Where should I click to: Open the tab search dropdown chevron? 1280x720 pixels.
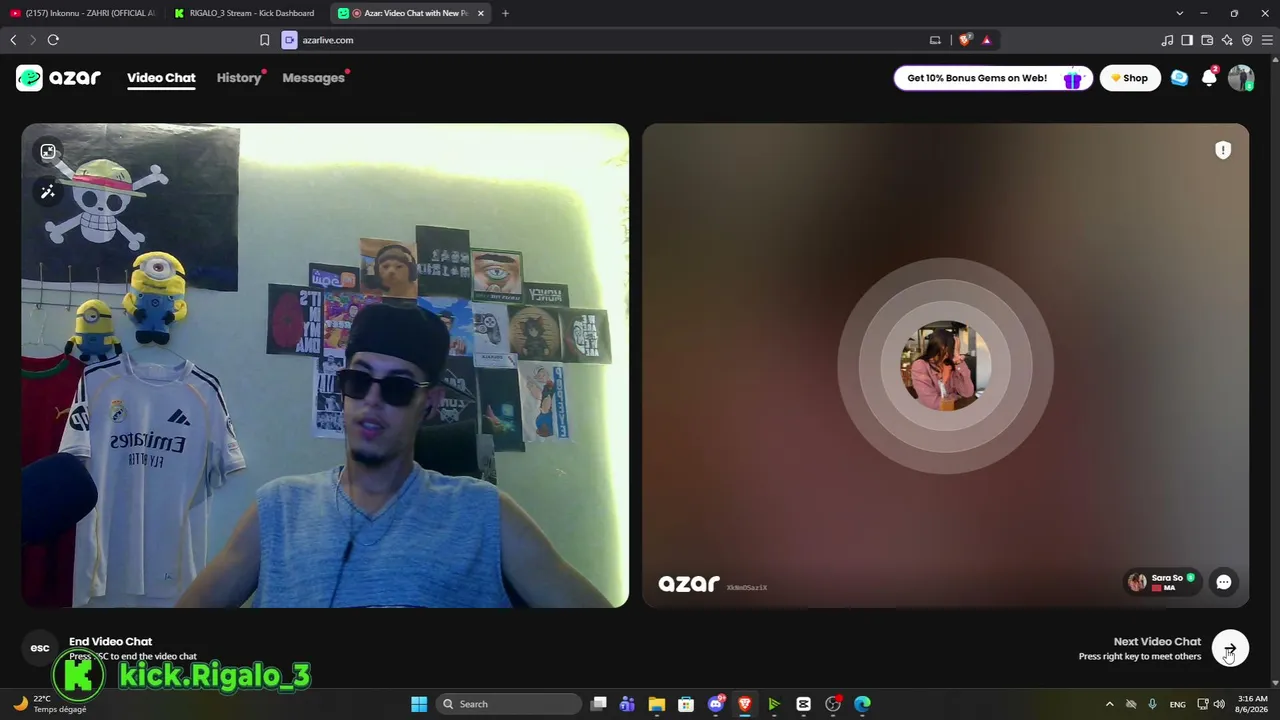1180,13
